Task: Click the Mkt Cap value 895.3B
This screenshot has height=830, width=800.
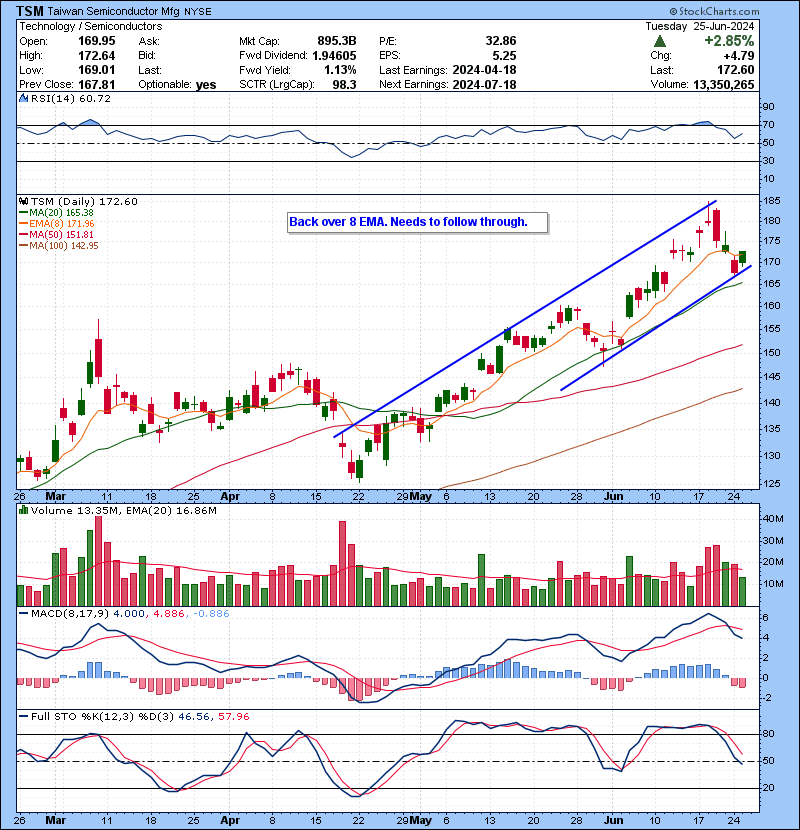Action: click(337, 41)
